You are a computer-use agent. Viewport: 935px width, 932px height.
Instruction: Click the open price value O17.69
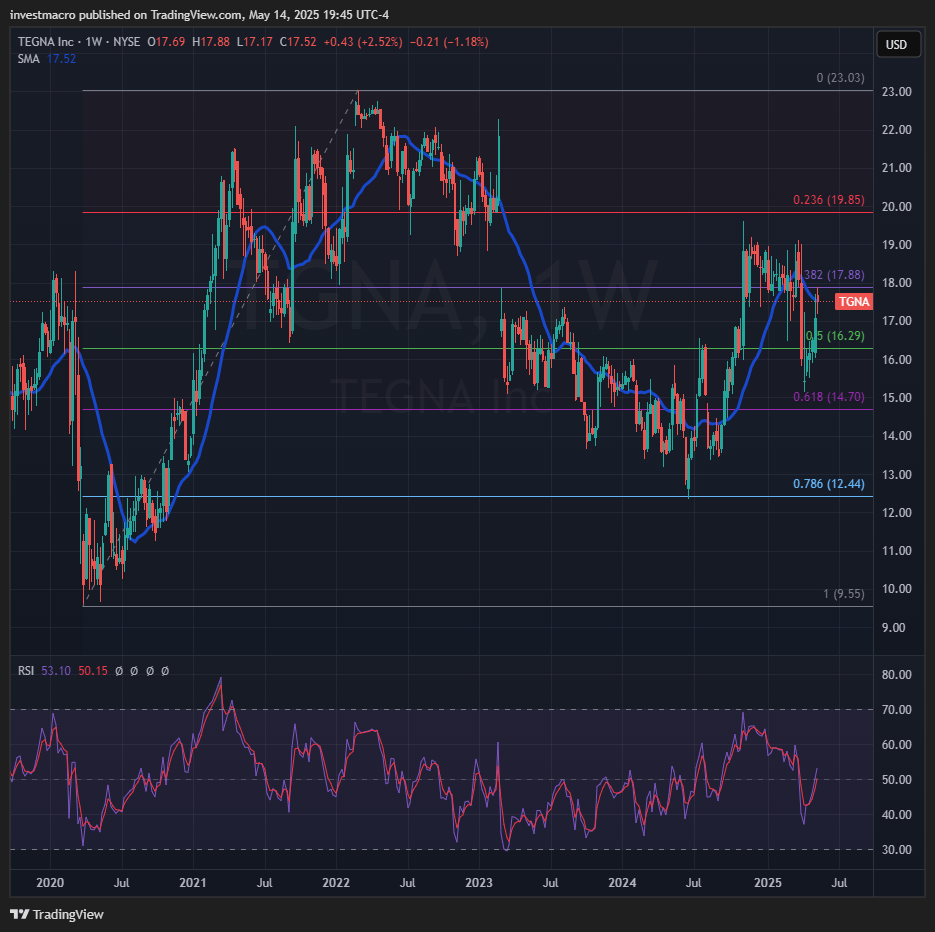(166, 42)
